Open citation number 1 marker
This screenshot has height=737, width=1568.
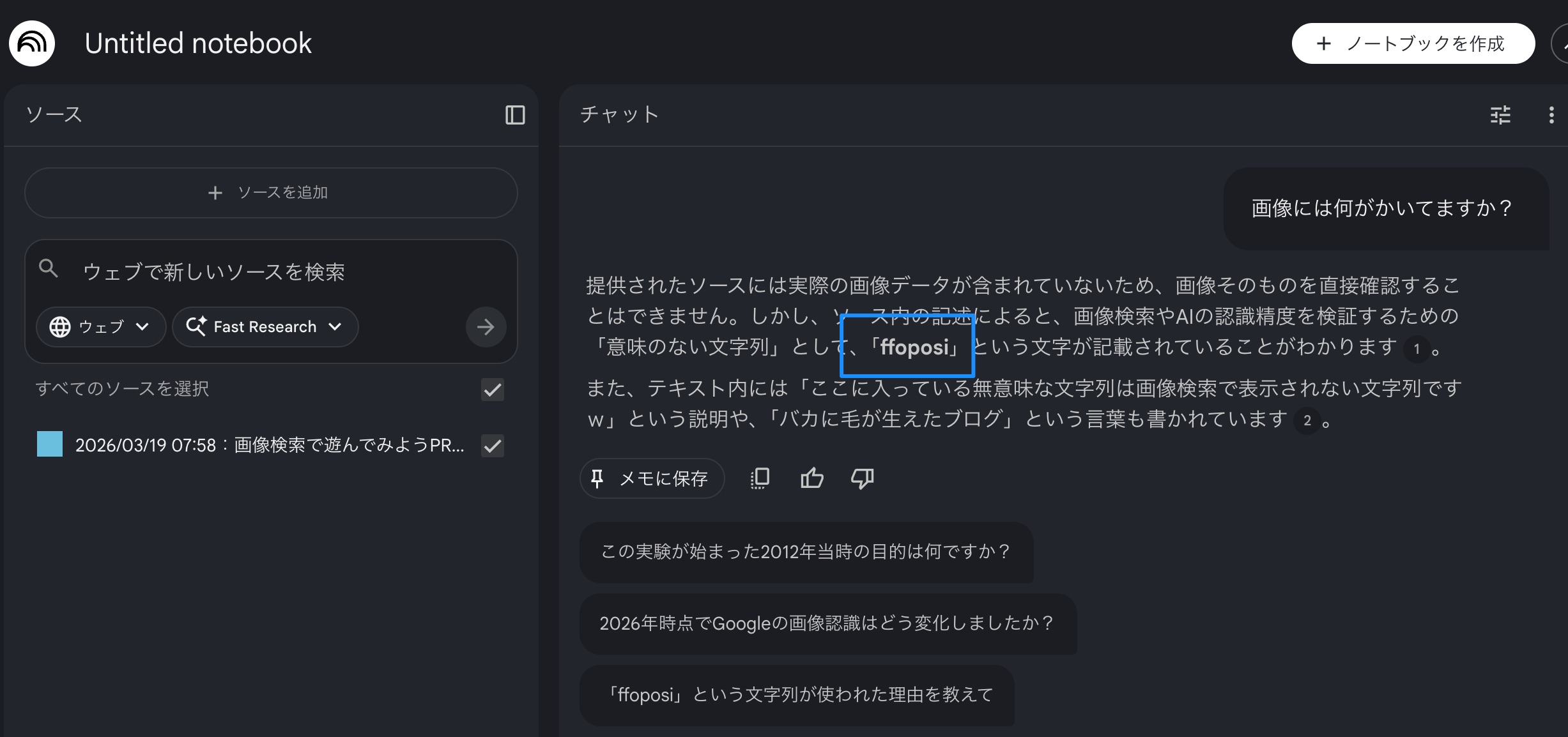click(x=1417, y=349)
